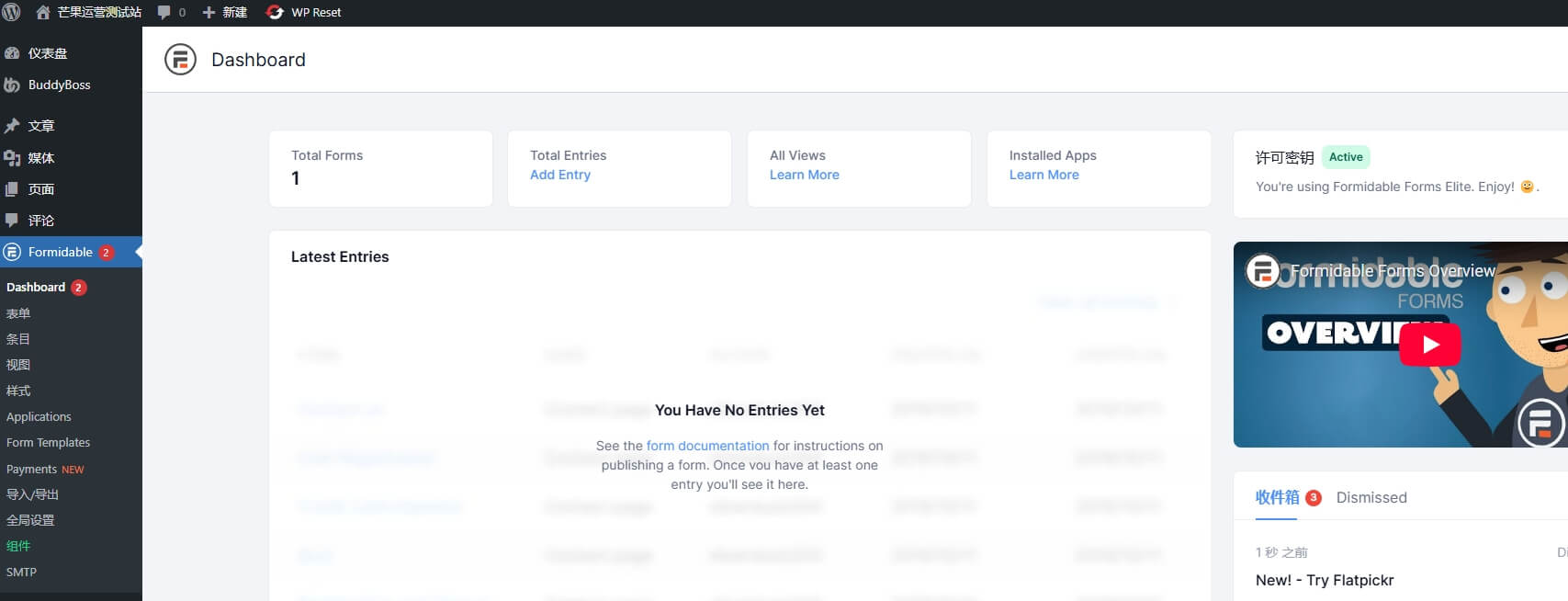Open the form documentation link
The width and height of the screenshot is (1568, 601).
coord(707,446)
